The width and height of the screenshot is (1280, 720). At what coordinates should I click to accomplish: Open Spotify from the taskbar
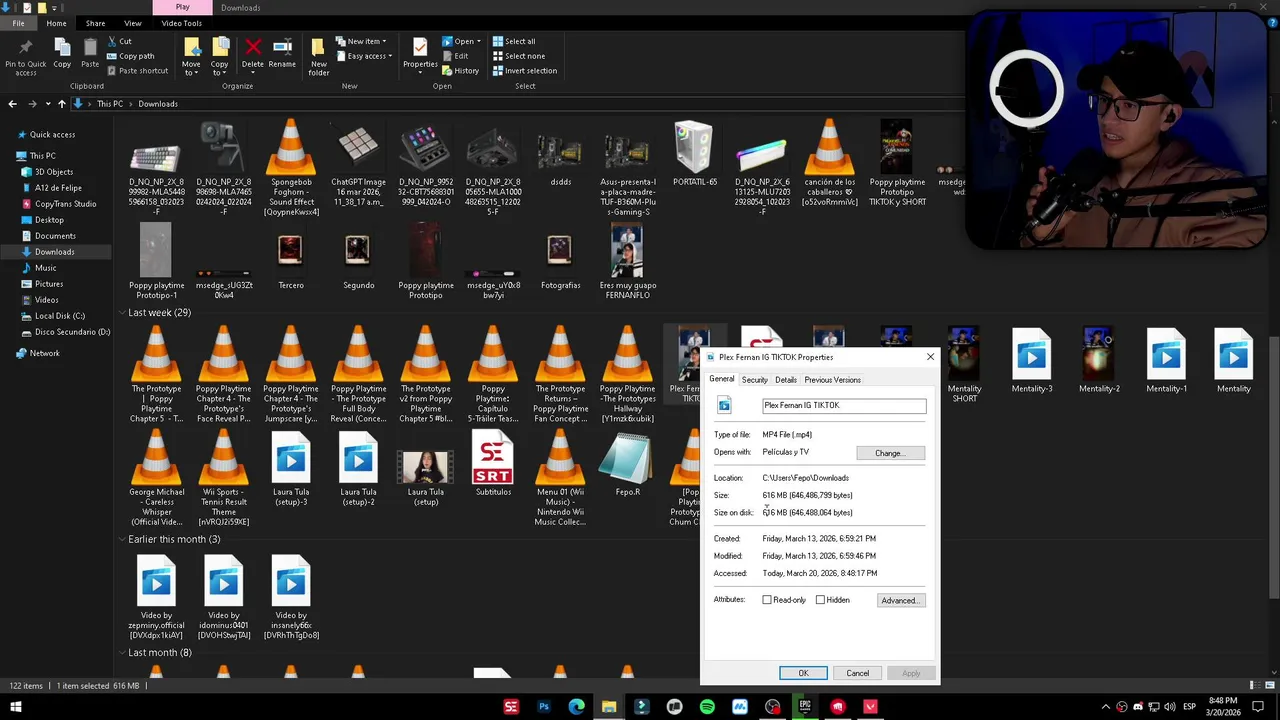pos(707,707)
